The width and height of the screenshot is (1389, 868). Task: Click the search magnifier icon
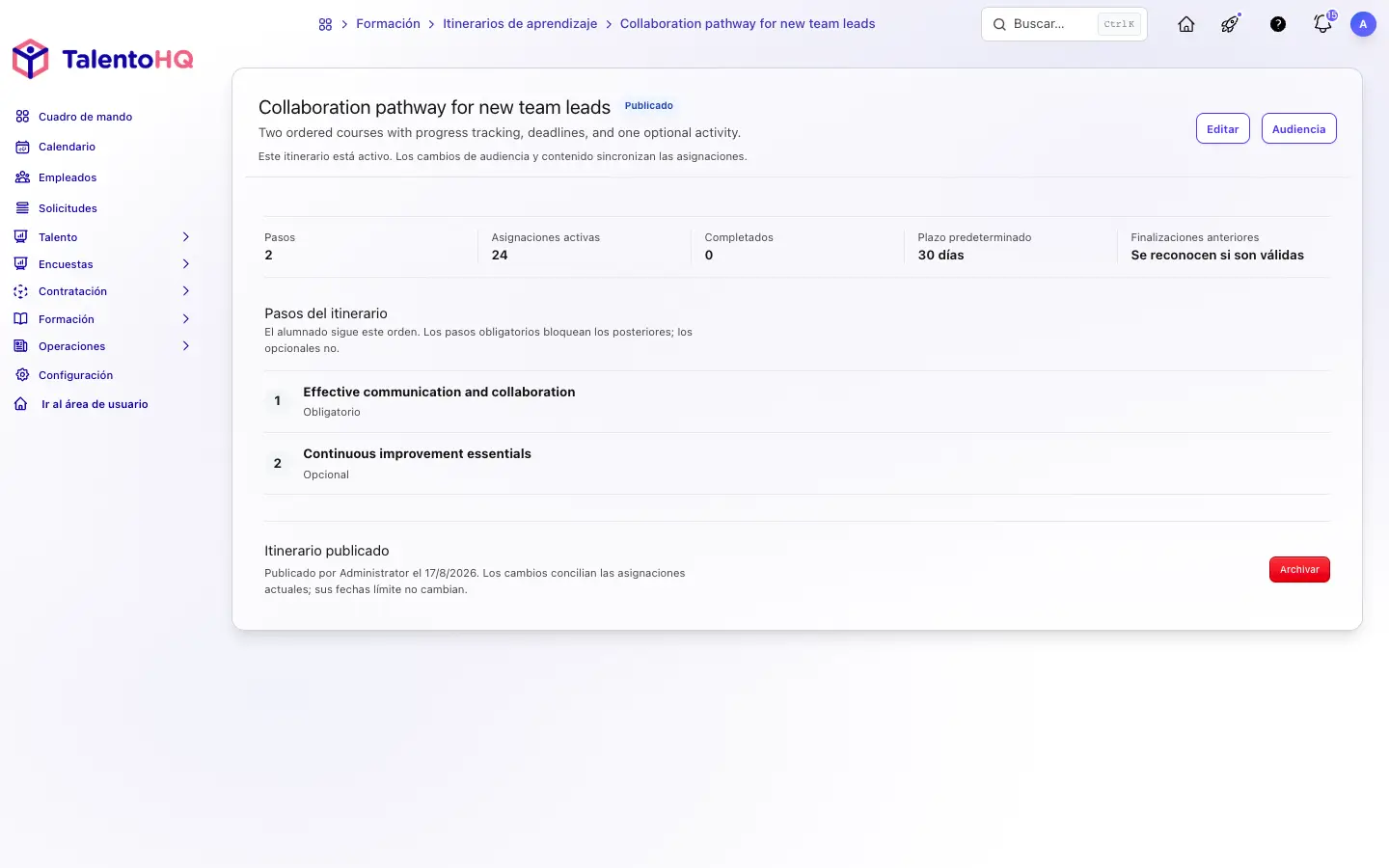click(999, 24)
